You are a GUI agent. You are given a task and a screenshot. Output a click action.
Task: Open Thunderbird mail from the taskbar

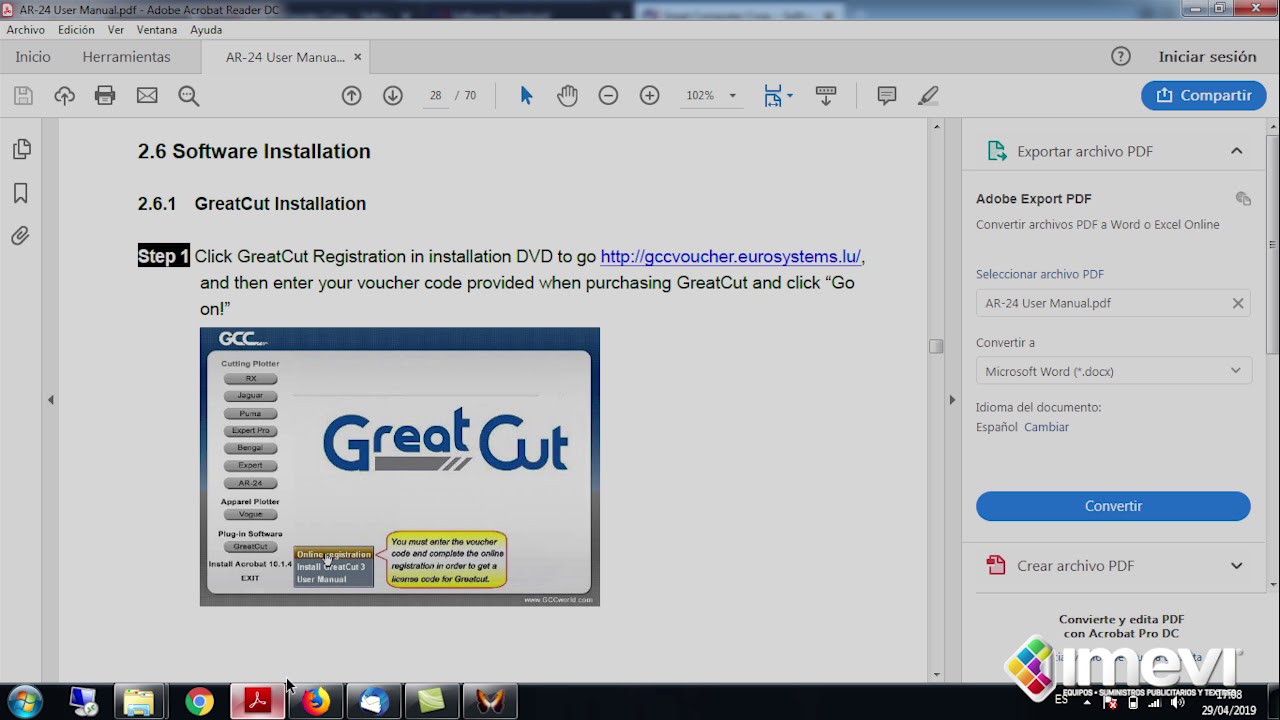coord(374,702)
